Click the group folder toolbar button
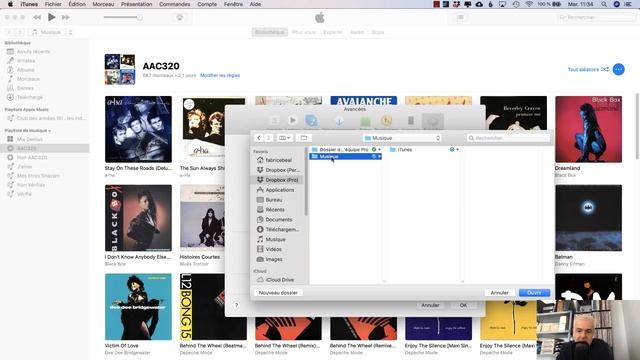The width and height of the screenshot is (640, 360). [x=304, y=138]
